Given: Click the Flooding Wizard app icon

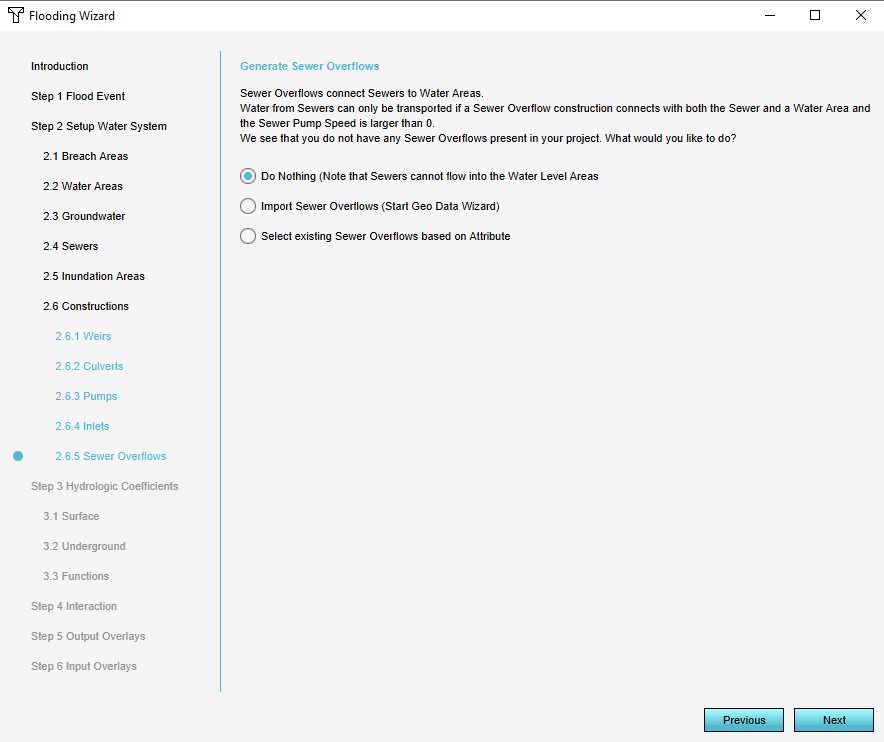Looking at the screenshot, I should click(x=15, y=15).
